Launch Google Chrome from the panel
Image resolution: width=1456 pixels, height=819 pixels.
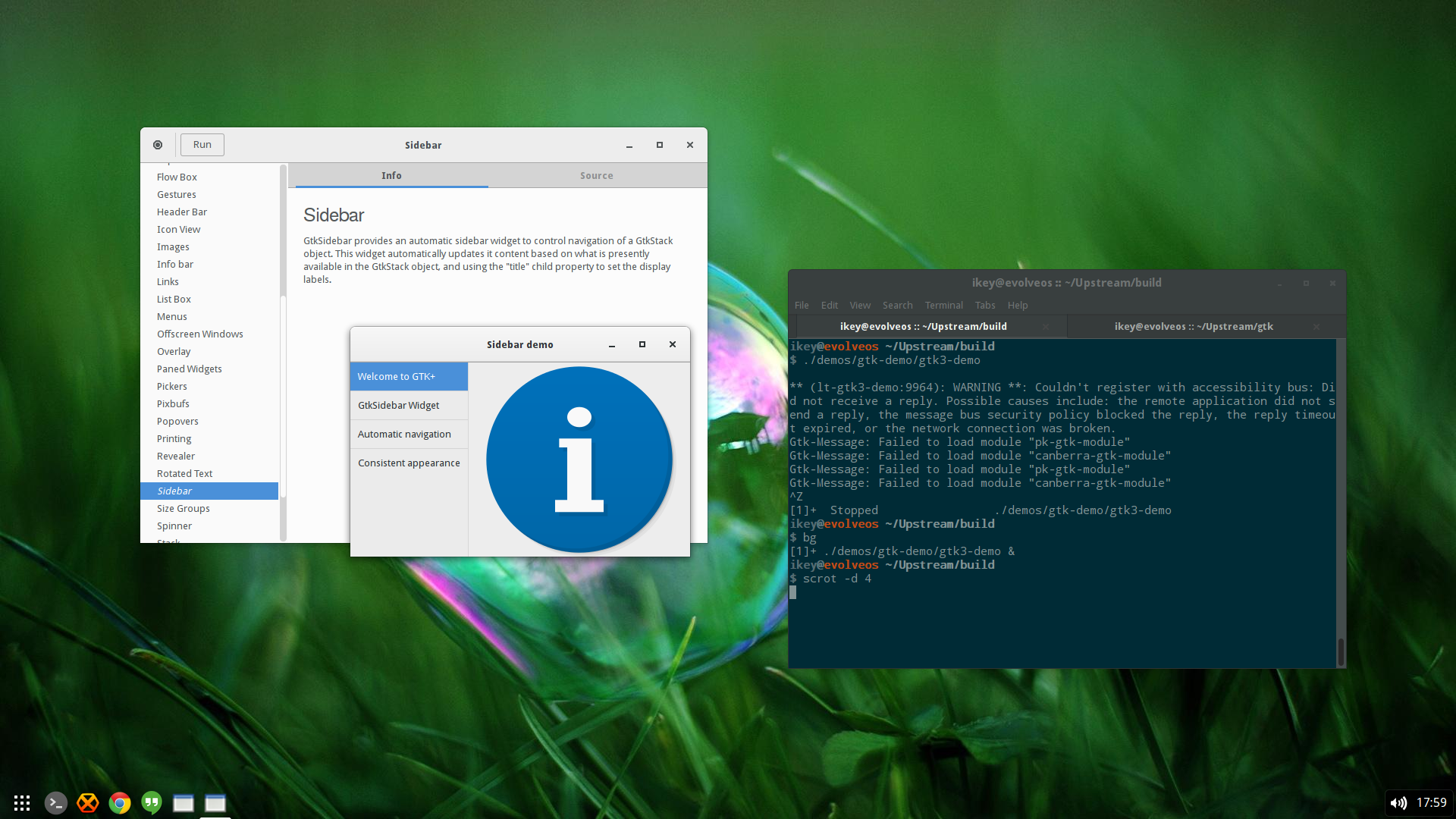[x=120, y=803]
